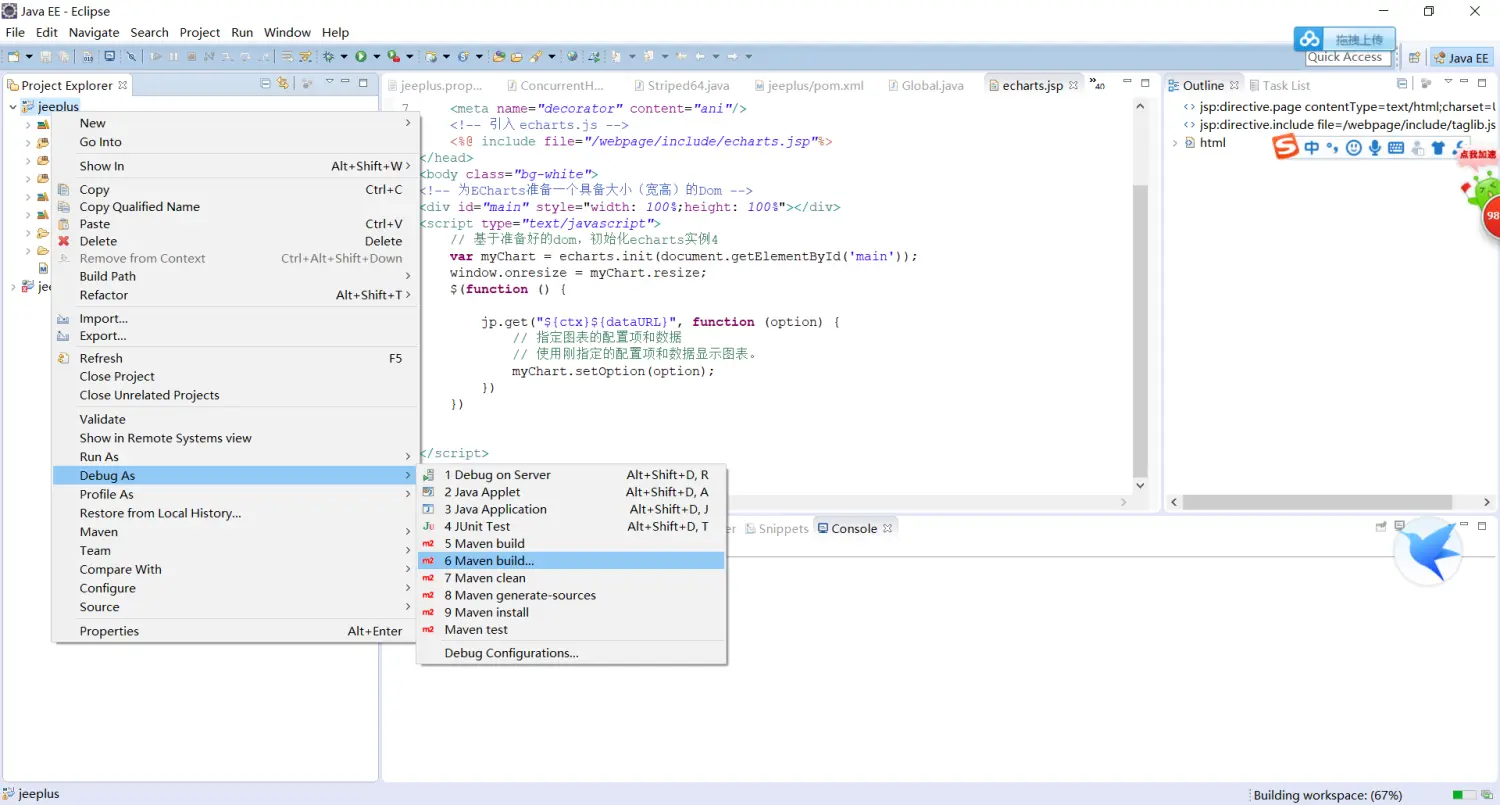Close the Console view tab
Image resolution: width=1500 pixels, height=805 pixels.
pyautogui.click(x=886, y=528)
